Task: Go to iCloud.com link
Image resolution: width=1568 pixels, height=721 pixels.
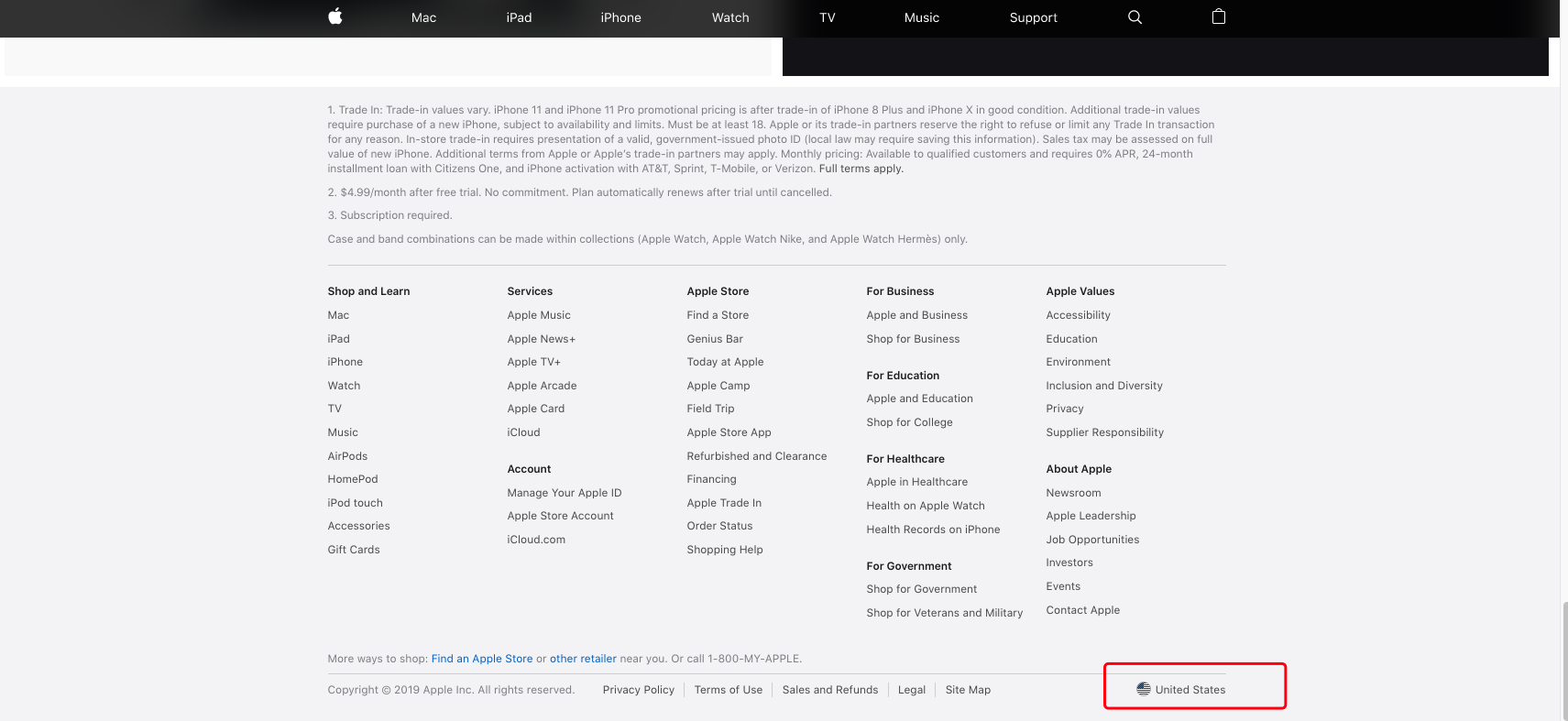Action: [x=536, y=540]
